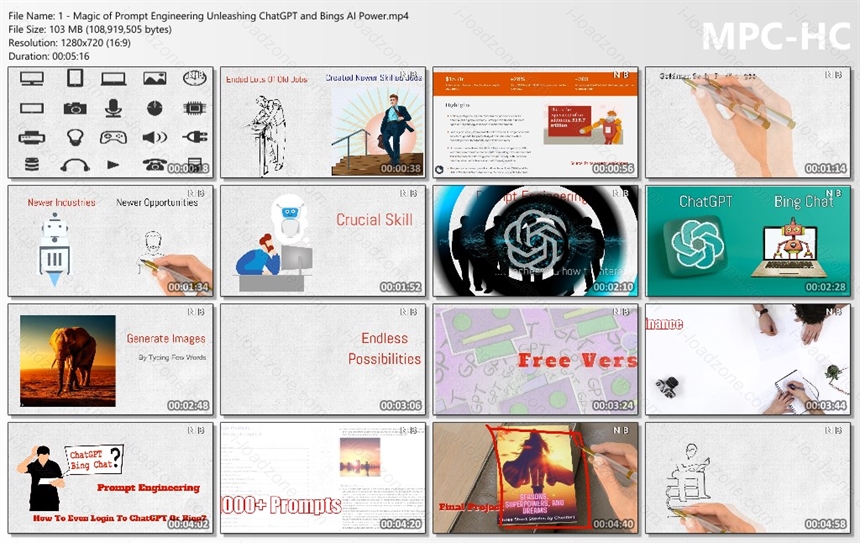Click the microphone icon
Image resolution: width=860 pixels, height=543 pixels.
tap(113, 108)
